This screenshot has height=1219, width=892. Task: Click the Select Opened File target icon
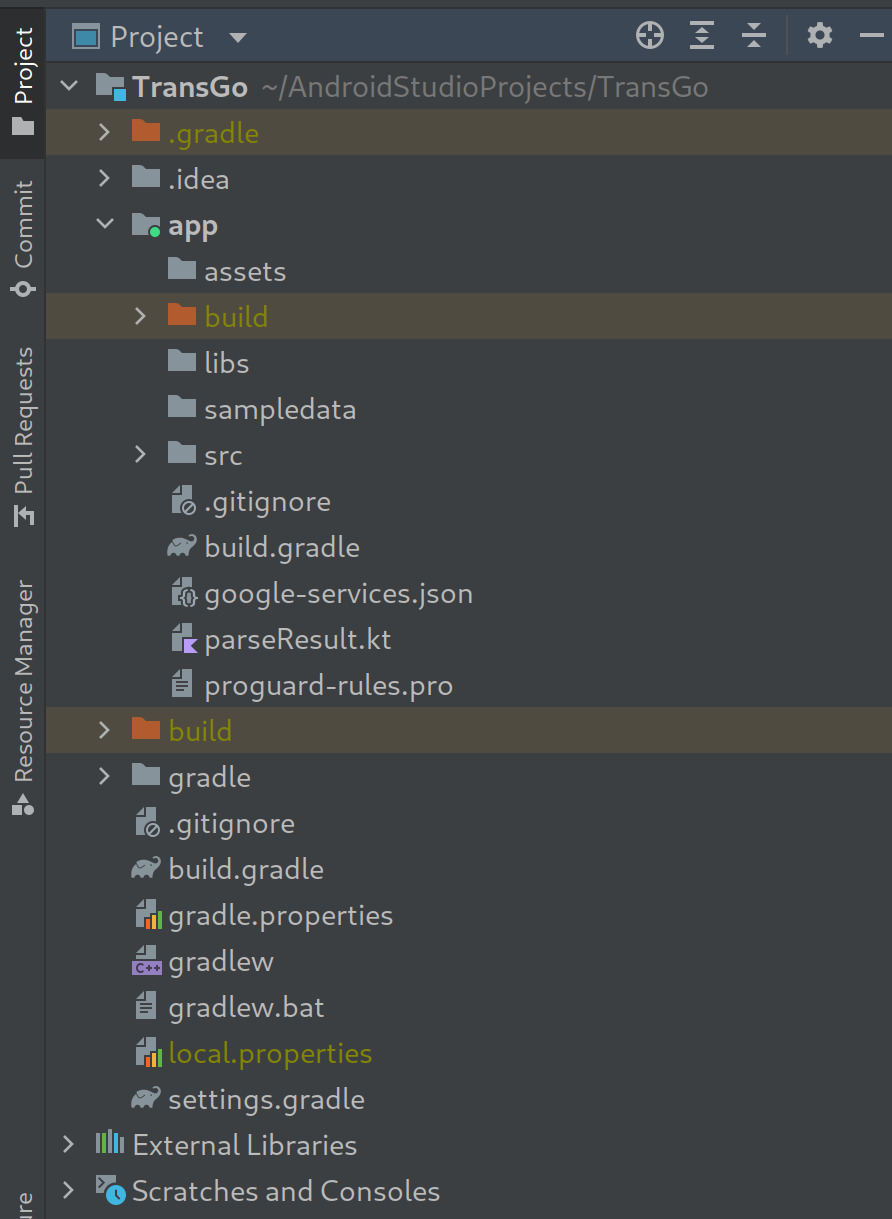tap(650, 36)
